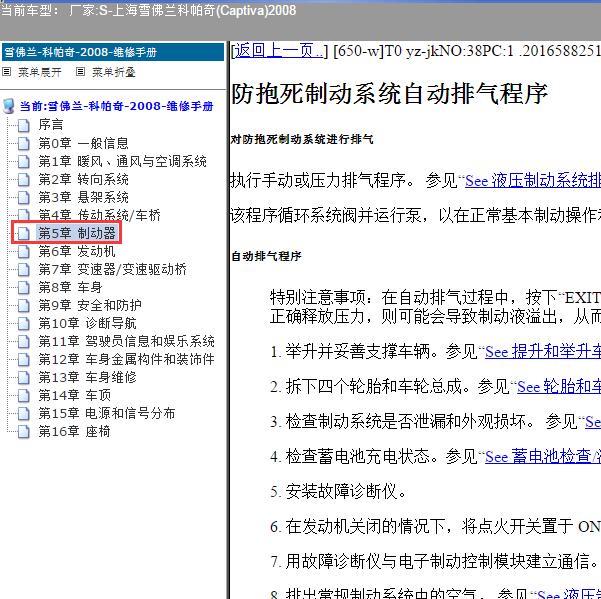Click the subheading 自动排气程序
The width and height of the screenshot is (601, 599).
(x=266, y=256)
